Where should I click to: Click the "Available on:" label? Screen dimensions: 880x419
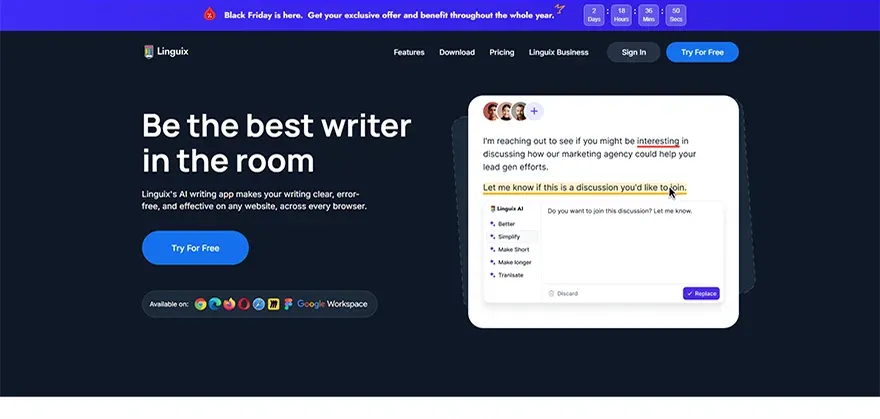pos(169,305)
